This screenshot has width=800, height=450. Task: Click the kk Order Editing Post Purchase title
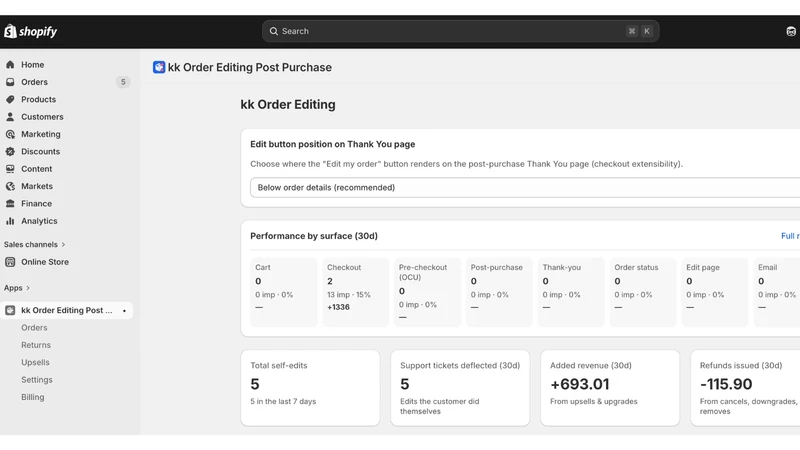click(x=249, y=67)
